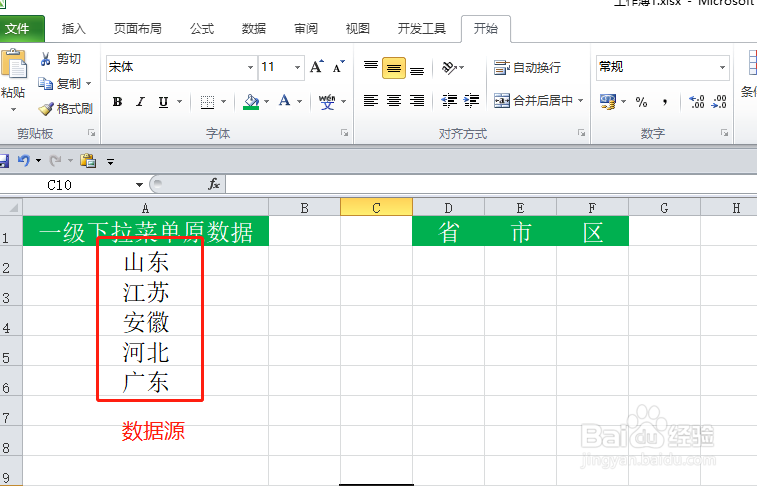Toggle italic formatting

pyautogui.click(x=140, y=102)
